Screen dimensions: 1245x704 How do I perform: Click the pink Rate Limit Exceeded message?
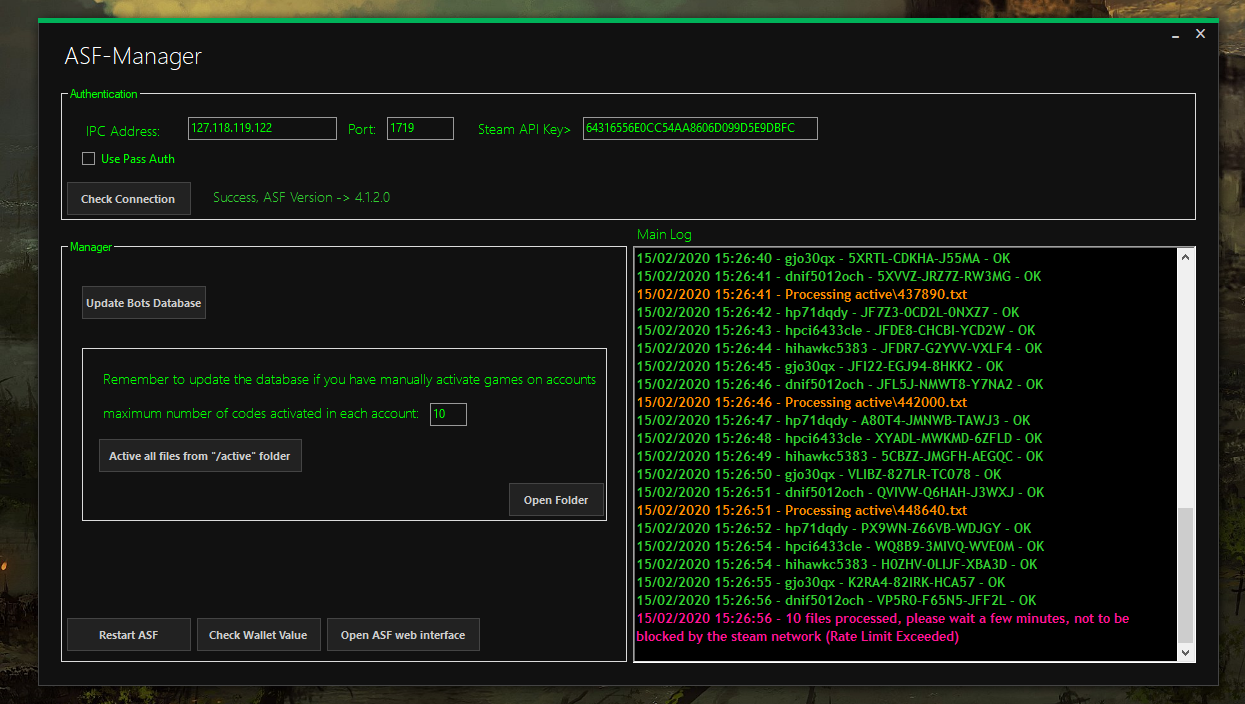click(x=883, y=627)
